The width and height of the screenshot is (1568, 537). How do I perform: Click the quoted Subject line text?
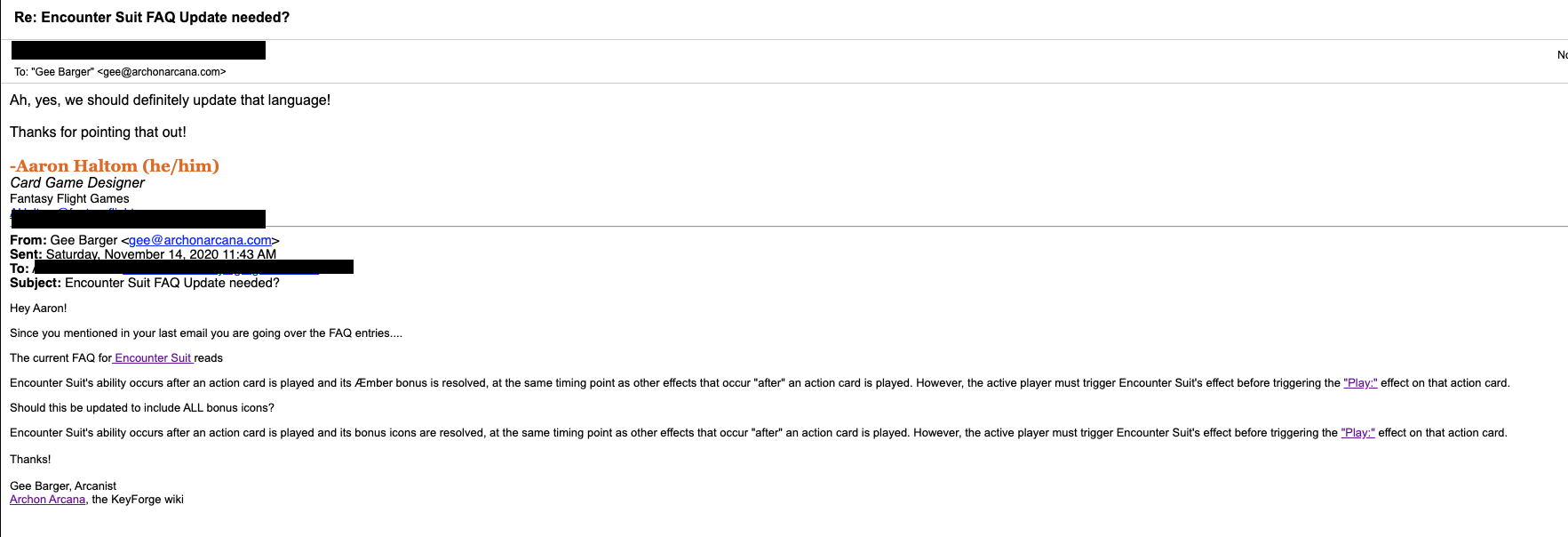point(171,283)
